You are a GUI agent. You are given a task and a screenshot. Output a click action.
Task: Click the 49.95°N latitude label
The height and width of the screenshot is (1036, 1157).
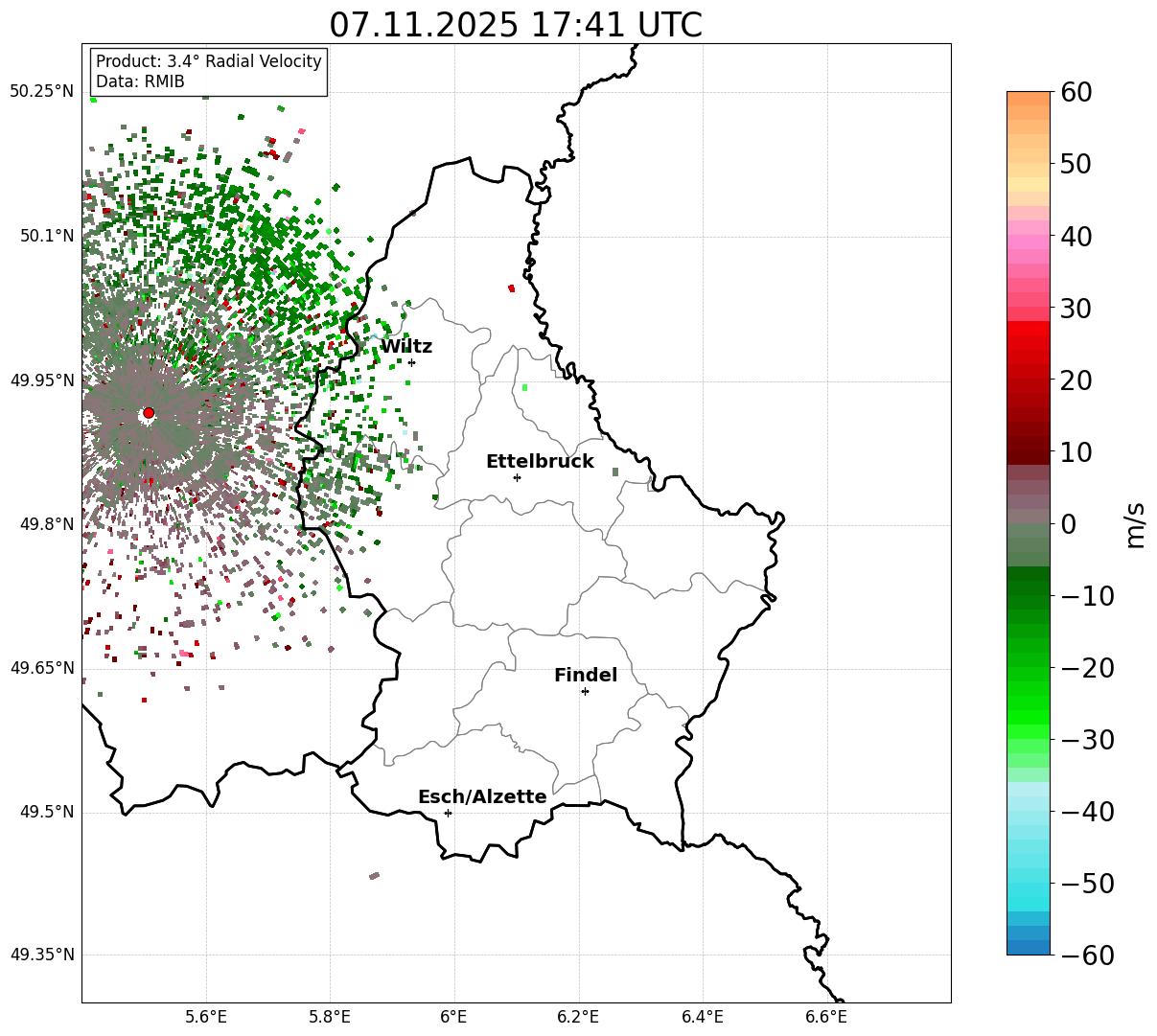(x=41, y=380)
